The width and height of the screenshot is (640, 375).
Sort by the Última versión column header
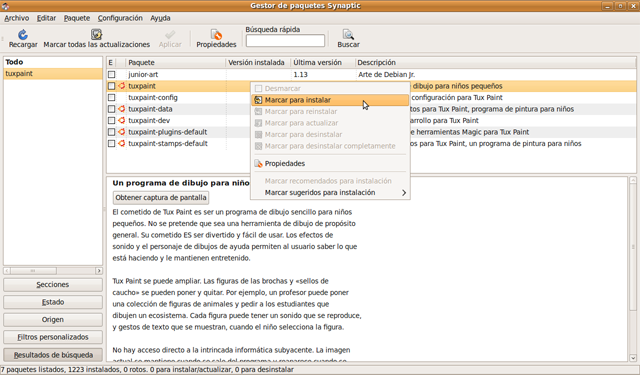(x=322, y=62)
